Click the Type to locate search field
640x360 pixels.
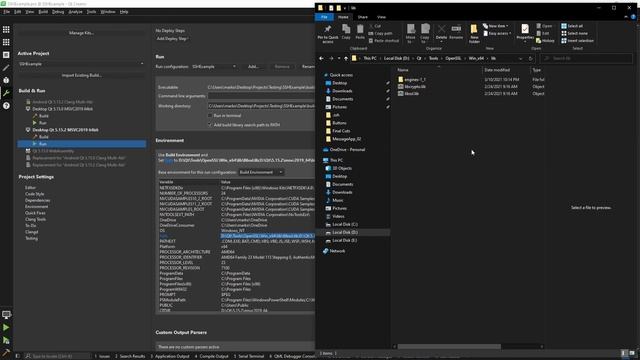tap(57, 356)
